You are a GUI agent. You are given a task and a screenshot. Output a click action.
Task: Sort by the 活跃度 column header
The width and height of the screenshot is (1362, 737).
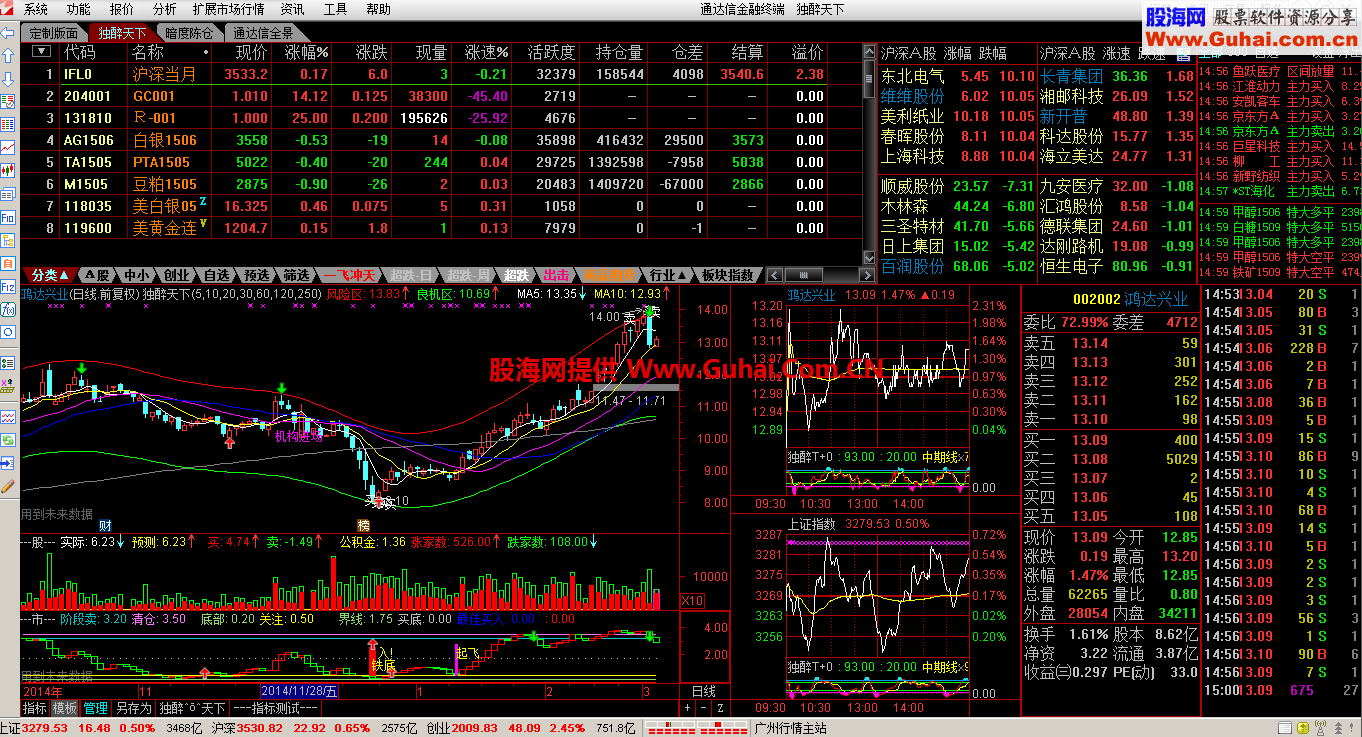(x=550, y=52)
